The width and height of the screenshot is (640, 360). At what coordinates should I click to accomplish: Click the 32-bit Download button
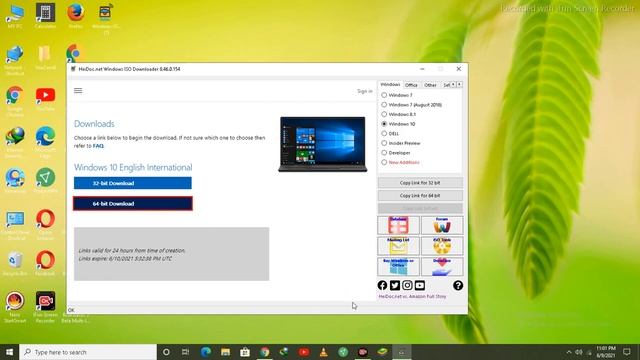click(133, 183)
